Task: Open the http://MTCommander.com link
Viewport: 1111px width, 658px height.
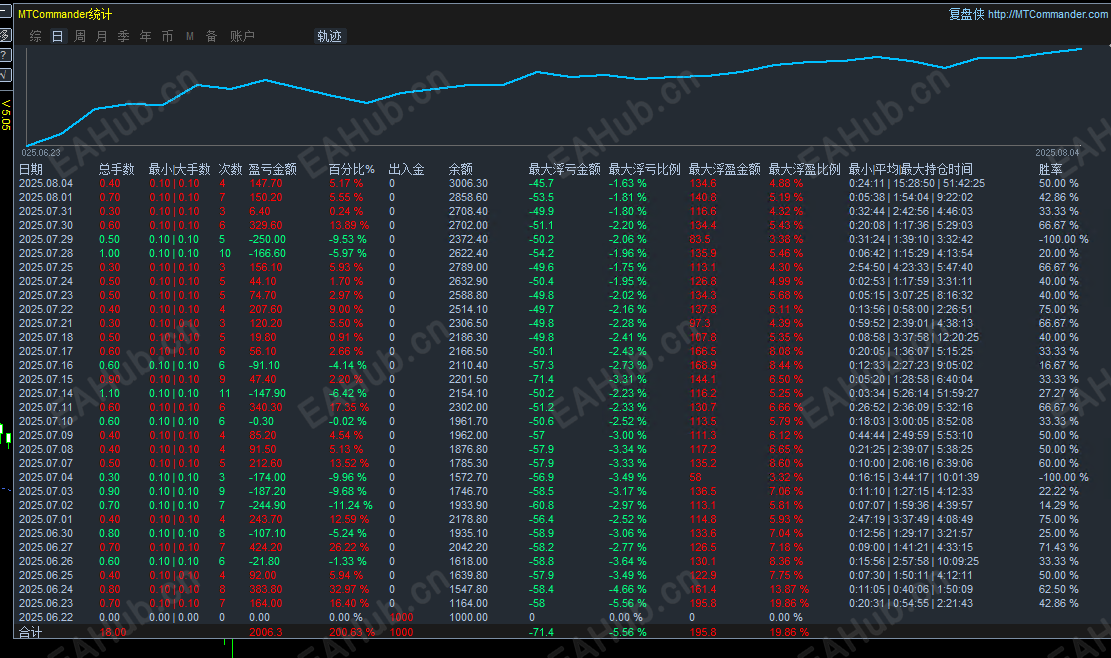Action: (1049, 14)
